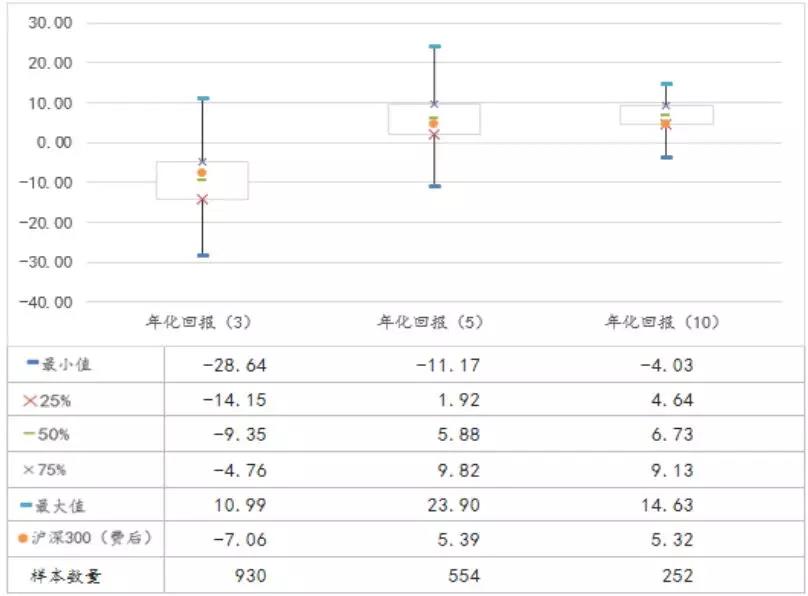This screenshot has height=596, width=808.
Task: Click the 30.00 y-axis label
Action: [x=52, y=23]
